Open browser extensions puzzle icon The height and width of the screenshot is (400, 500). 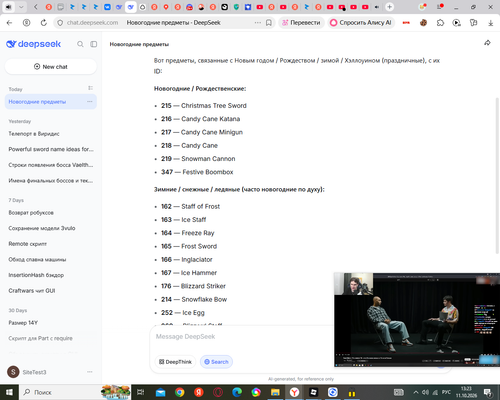coord(440,23)
